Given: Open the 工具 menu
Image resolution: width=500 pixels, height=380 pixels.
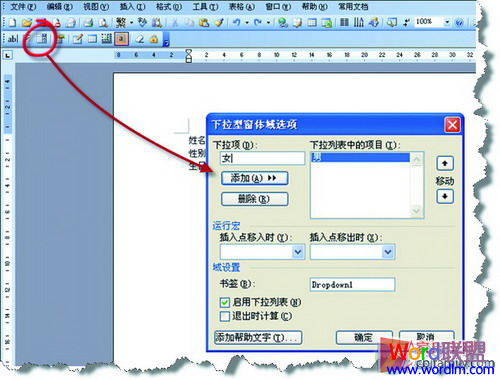Looking at the screenshot, I should click(x=205, y=7).
